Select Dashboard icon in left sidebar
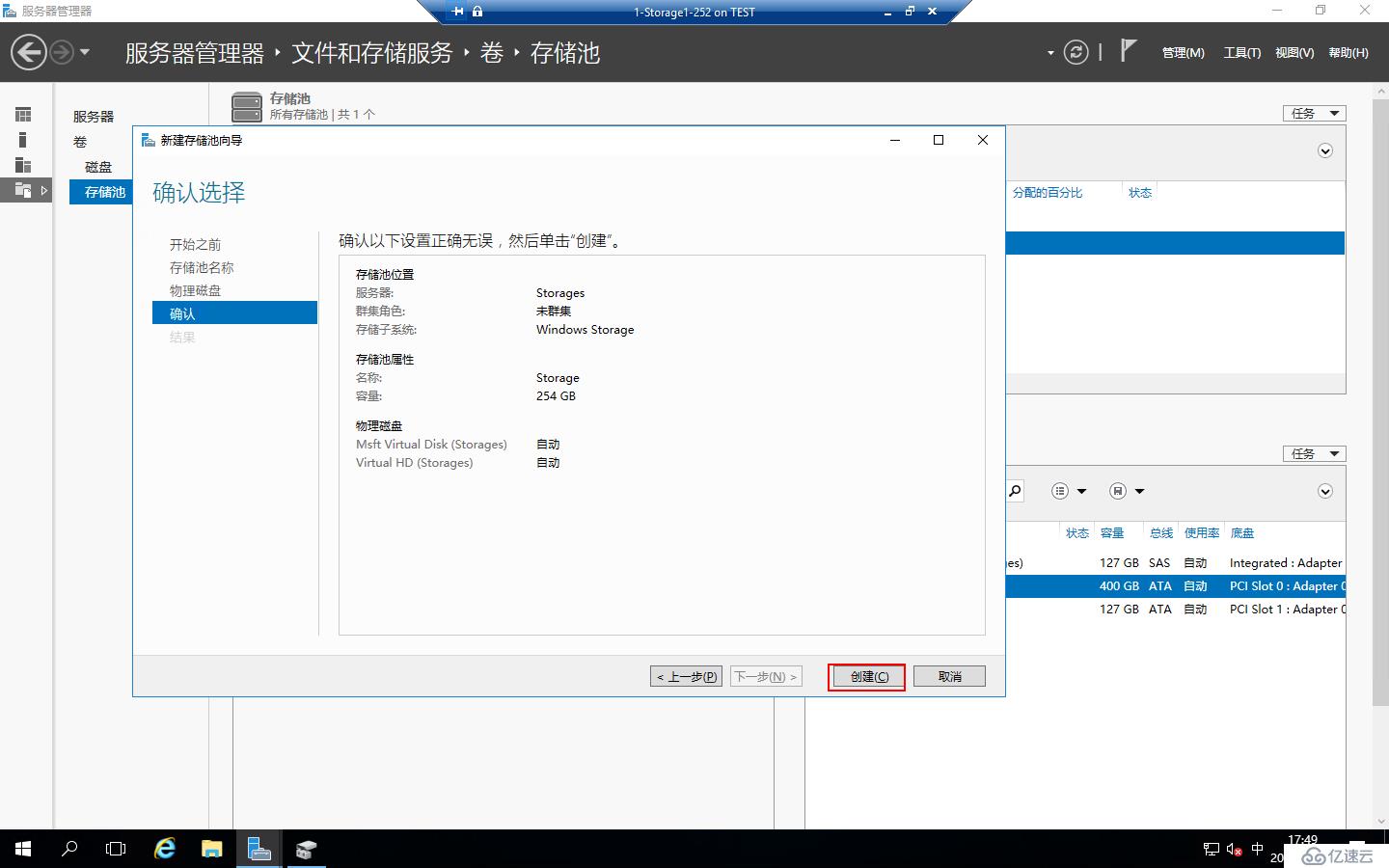This screenshot has height=868, width=1389. 23,115
